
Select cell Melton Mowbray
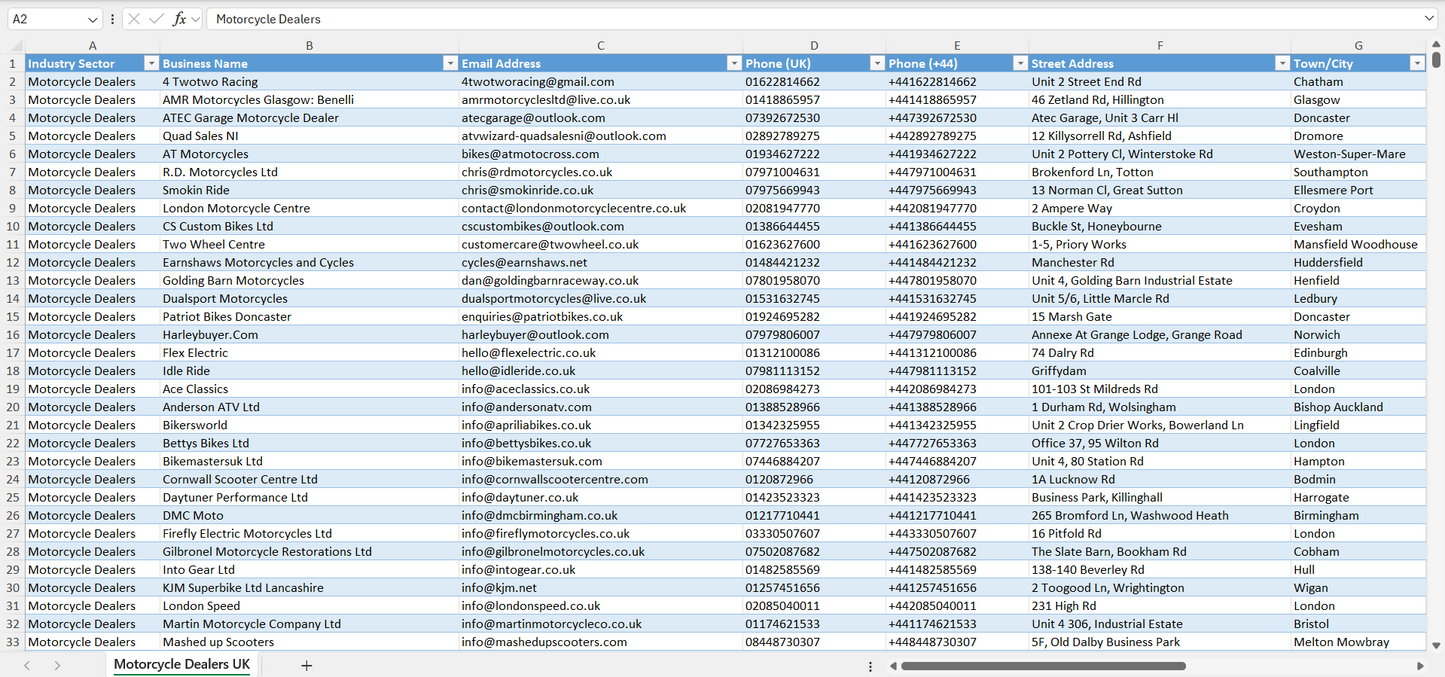(1358, 642)
